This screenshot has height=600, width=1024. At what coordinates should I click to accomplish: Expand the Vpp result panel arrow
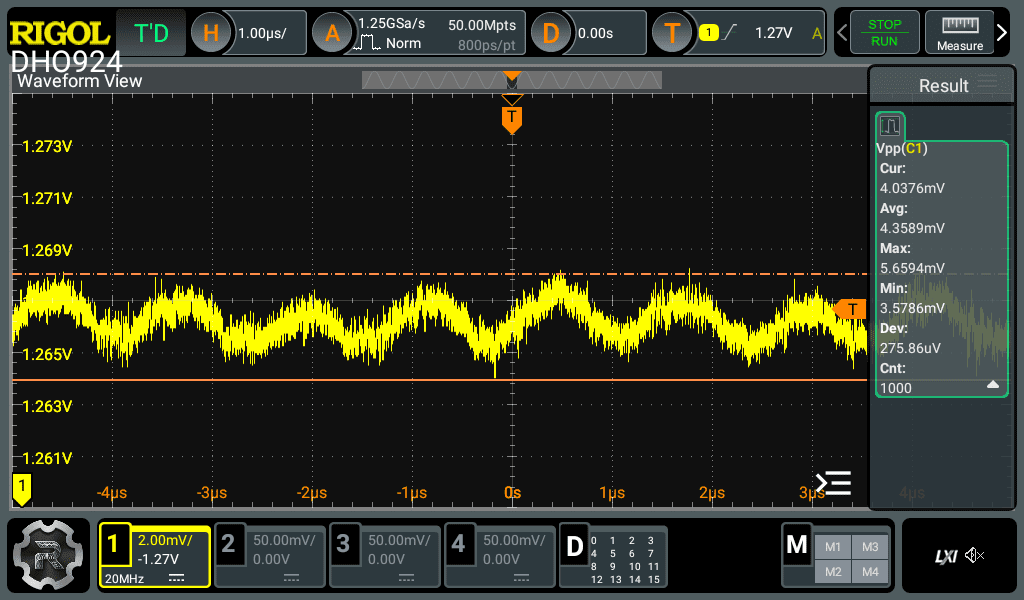993,385
